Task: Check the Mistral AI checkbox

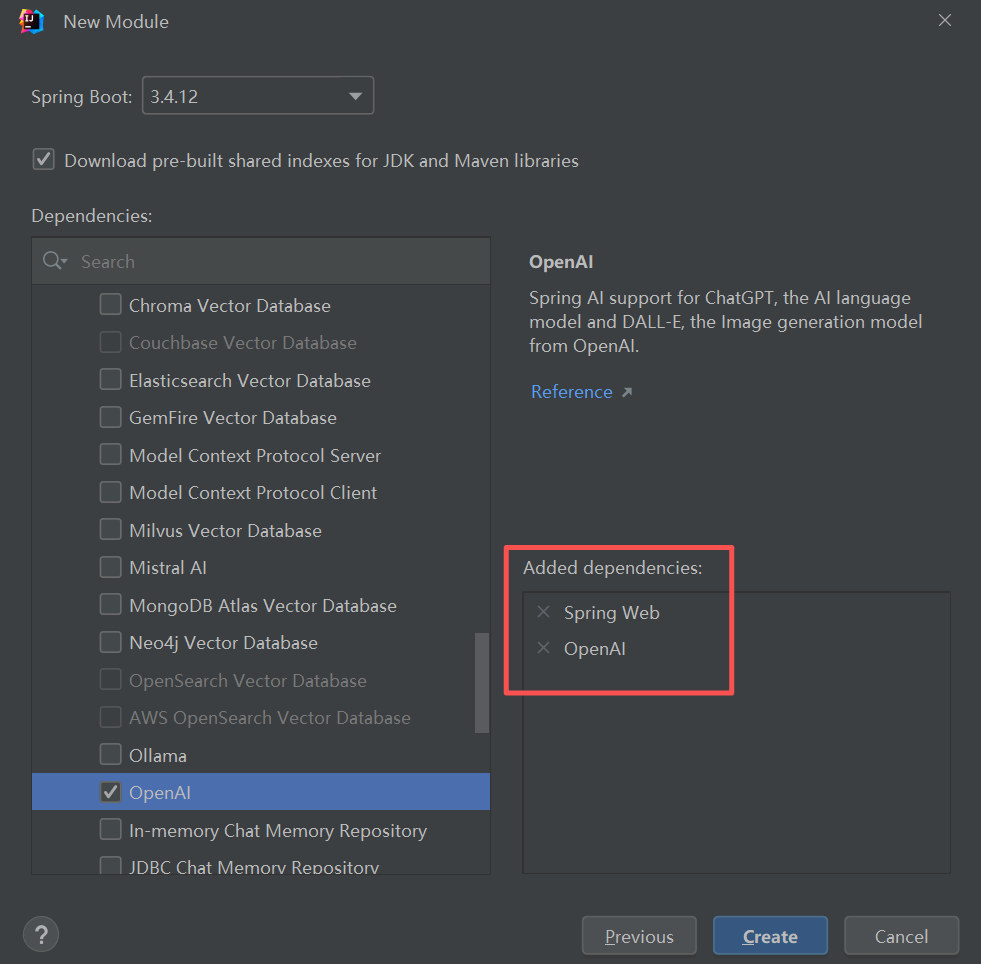Action: (111, 567)
